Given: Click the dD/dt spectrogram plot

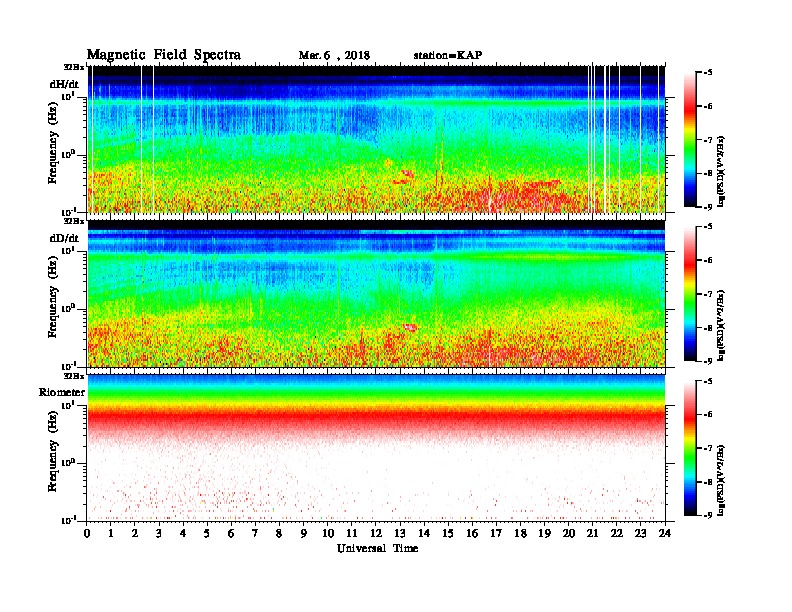Looking at the screenshot, I should (376, 293).
